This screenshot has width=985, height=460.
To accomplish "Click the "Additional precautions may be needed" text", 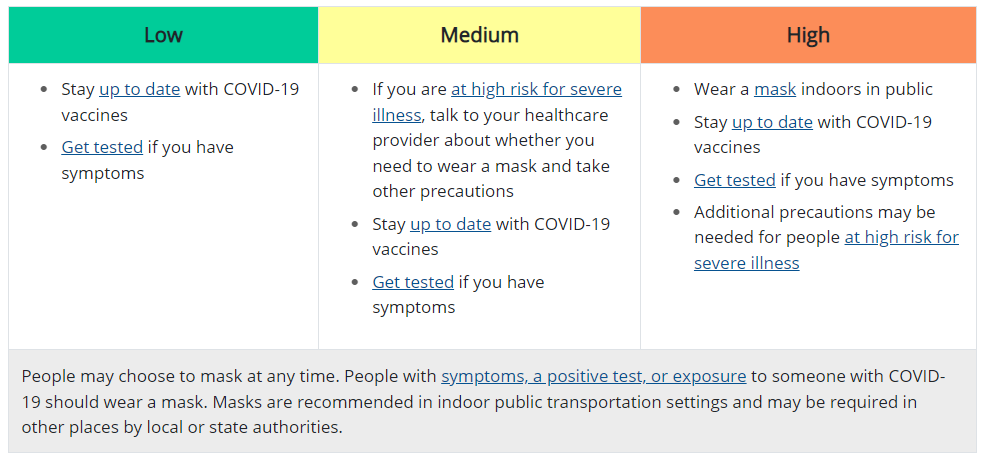I will (814, 212).
